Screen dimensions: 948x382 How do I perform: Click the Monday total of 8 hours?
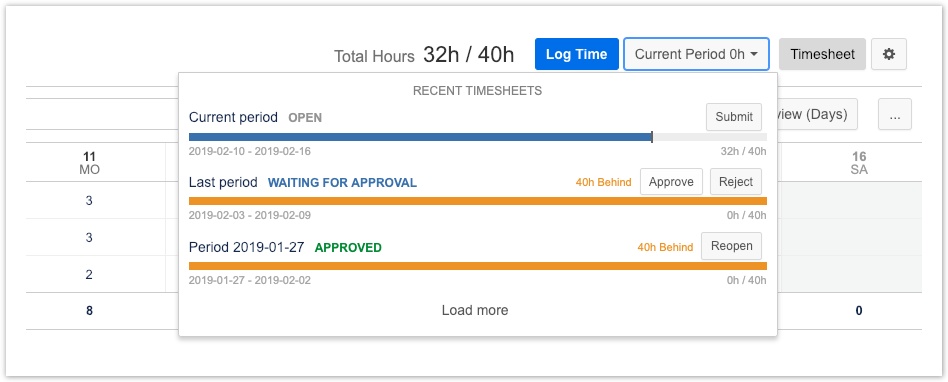[x=89, y=311]
